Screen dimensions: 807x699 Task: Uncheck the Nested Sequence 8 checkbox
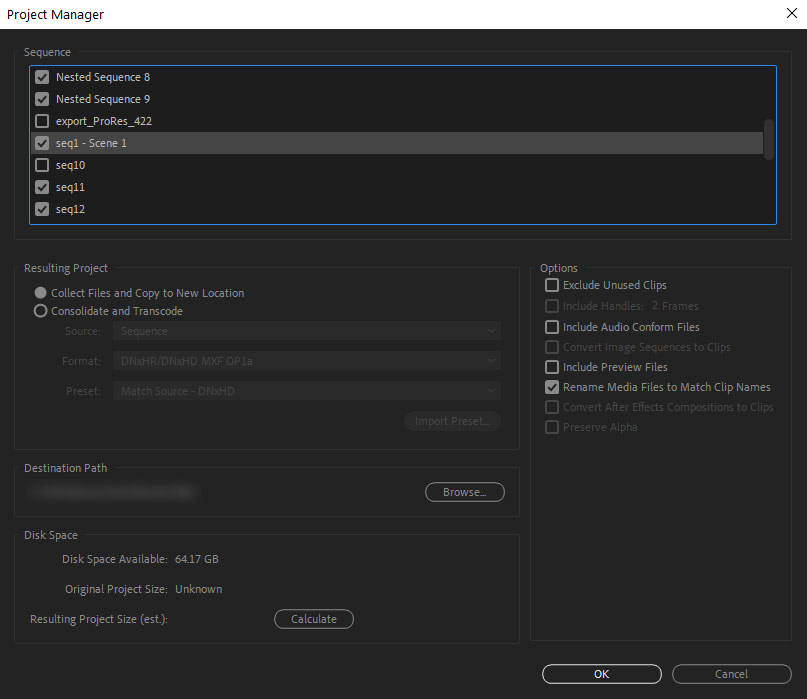click(42, 77)
